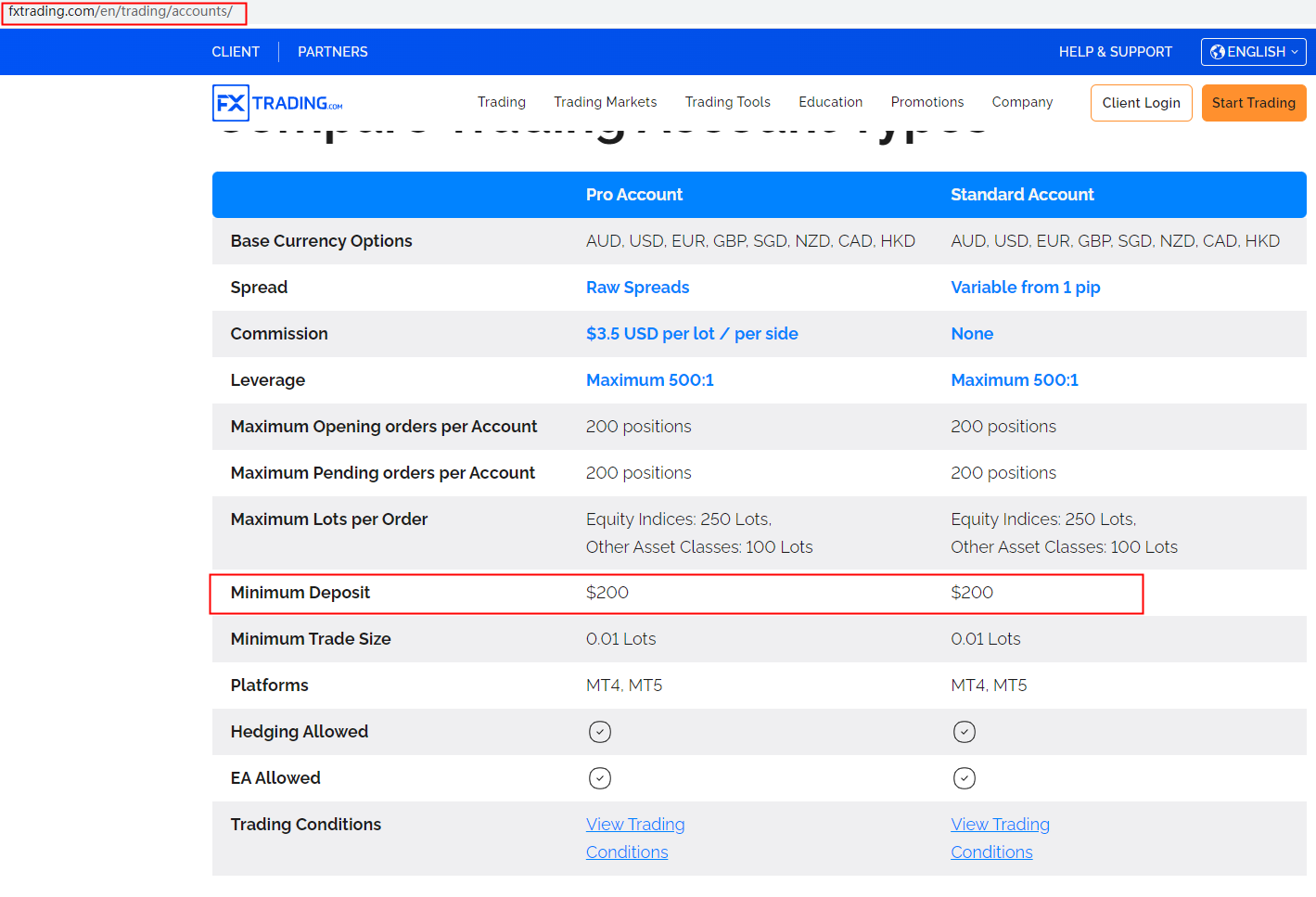
Task: Click the FX Trading logo
Action: click(277, 103)
